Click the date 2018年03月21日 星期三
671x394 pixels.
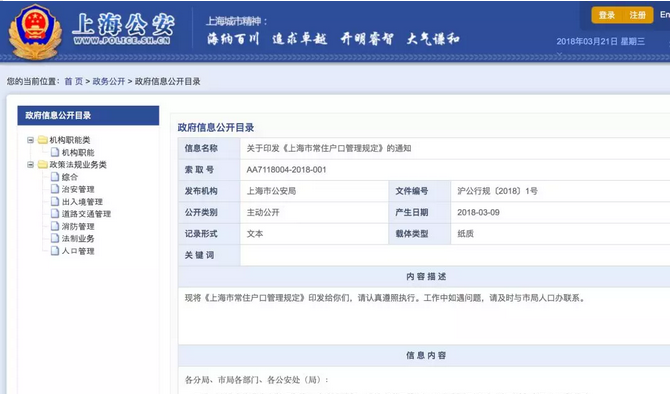click(x=600, y=41)
